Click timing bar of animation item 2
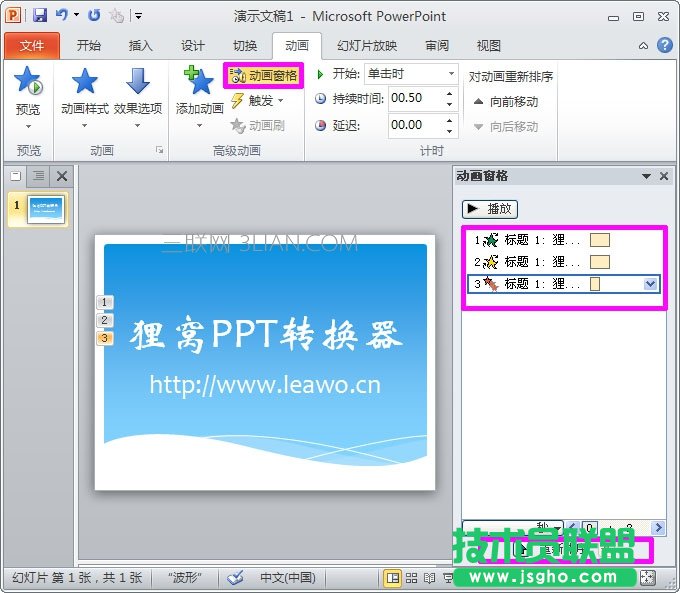Screen dimensions: 680x593 pos(600,262)
